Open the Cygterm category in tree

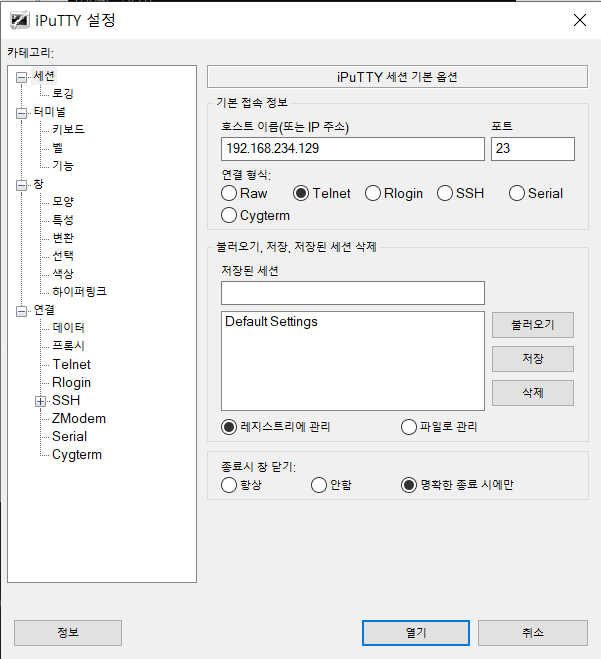(76, 455)
